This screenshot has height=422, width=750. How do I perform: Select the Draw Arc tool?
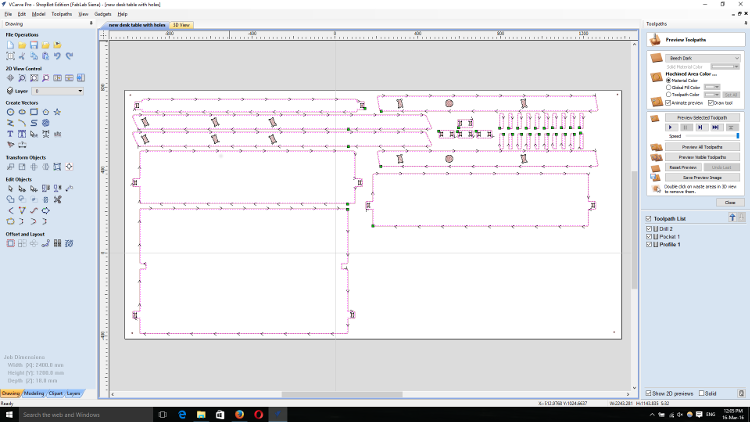[22, 123]
